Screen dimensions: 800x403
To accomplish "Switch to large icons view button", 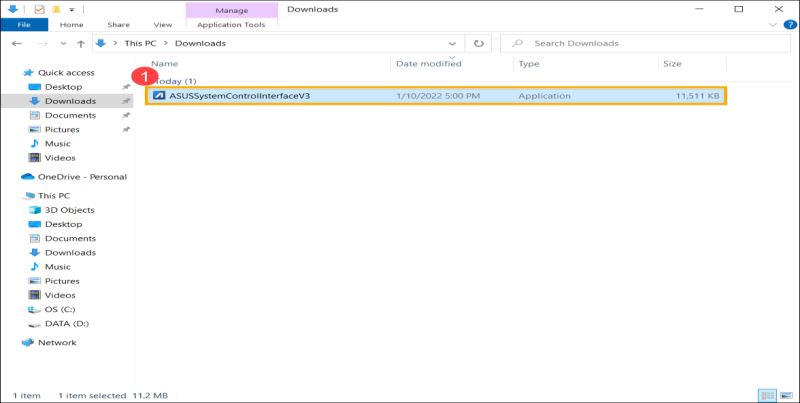I will pyautogui.click(x=786, y=395).
